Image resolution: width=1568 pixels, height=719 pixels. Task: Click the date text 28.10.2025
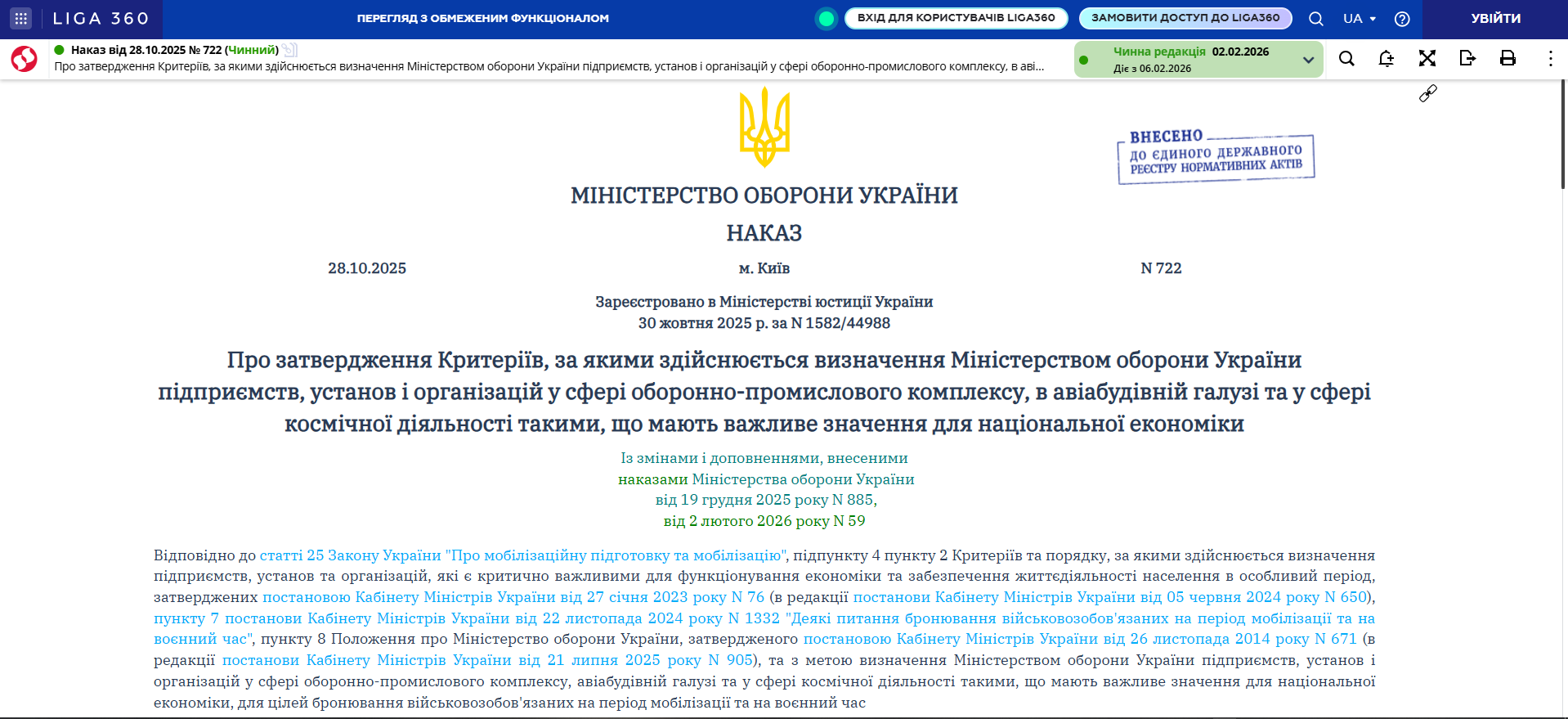point(367,268)
